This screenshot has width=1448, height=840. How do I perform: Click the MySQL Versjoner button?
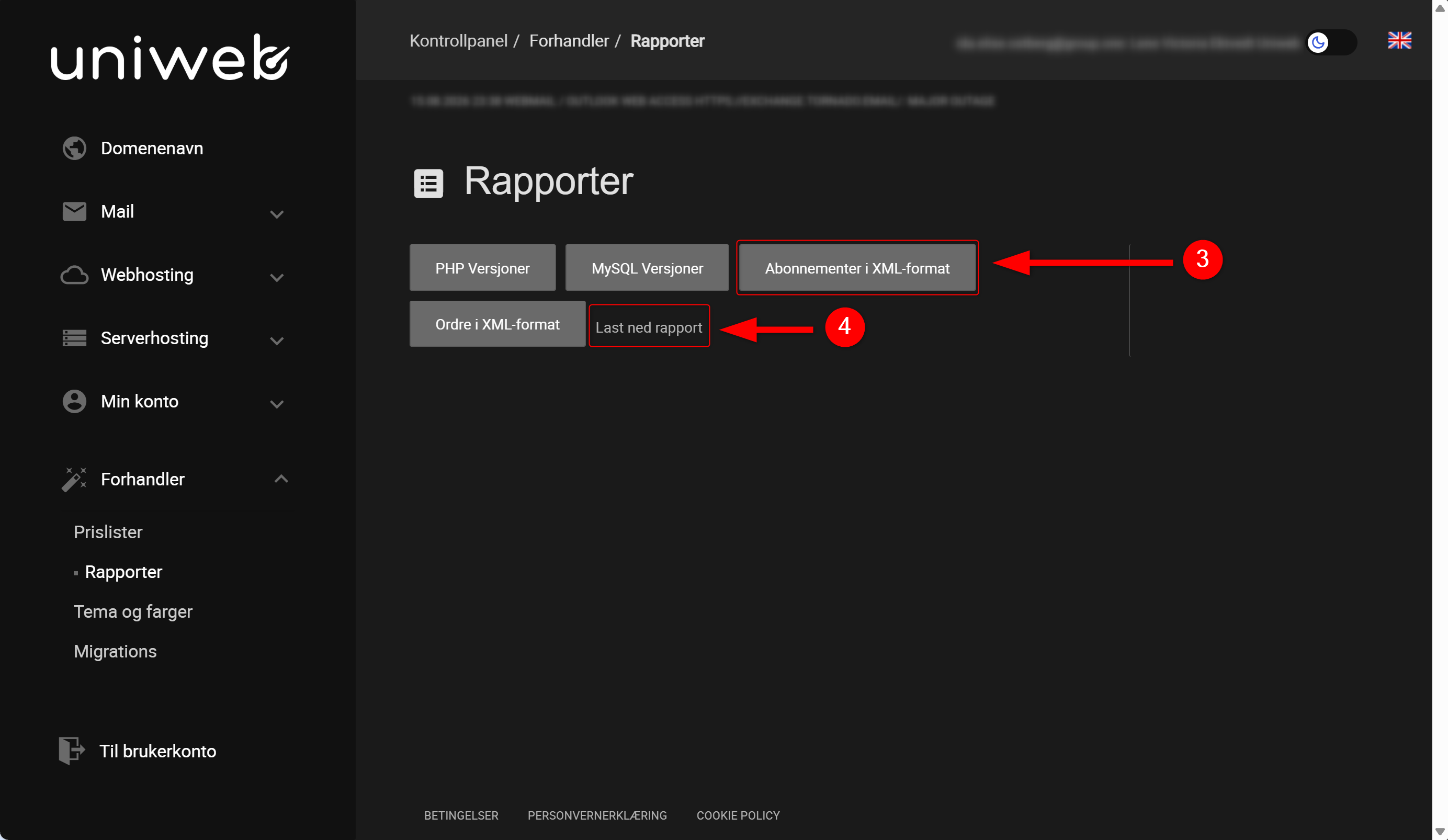pos(647,268)
